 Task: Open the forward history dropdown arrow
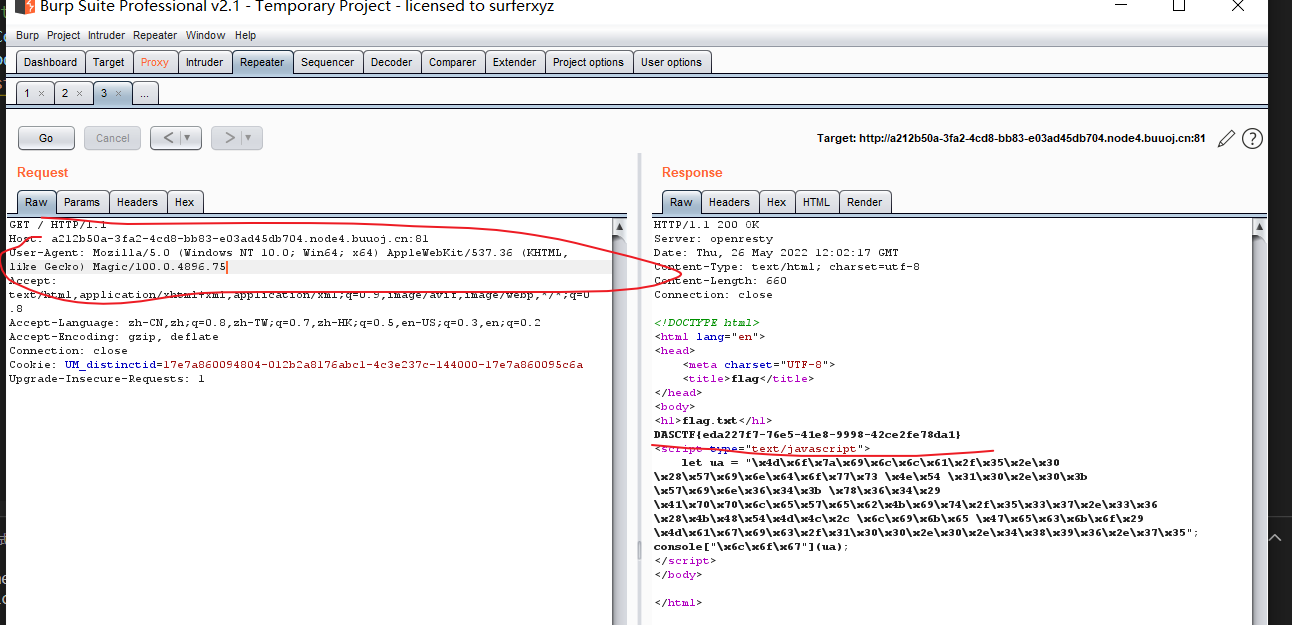pos(251,138)
